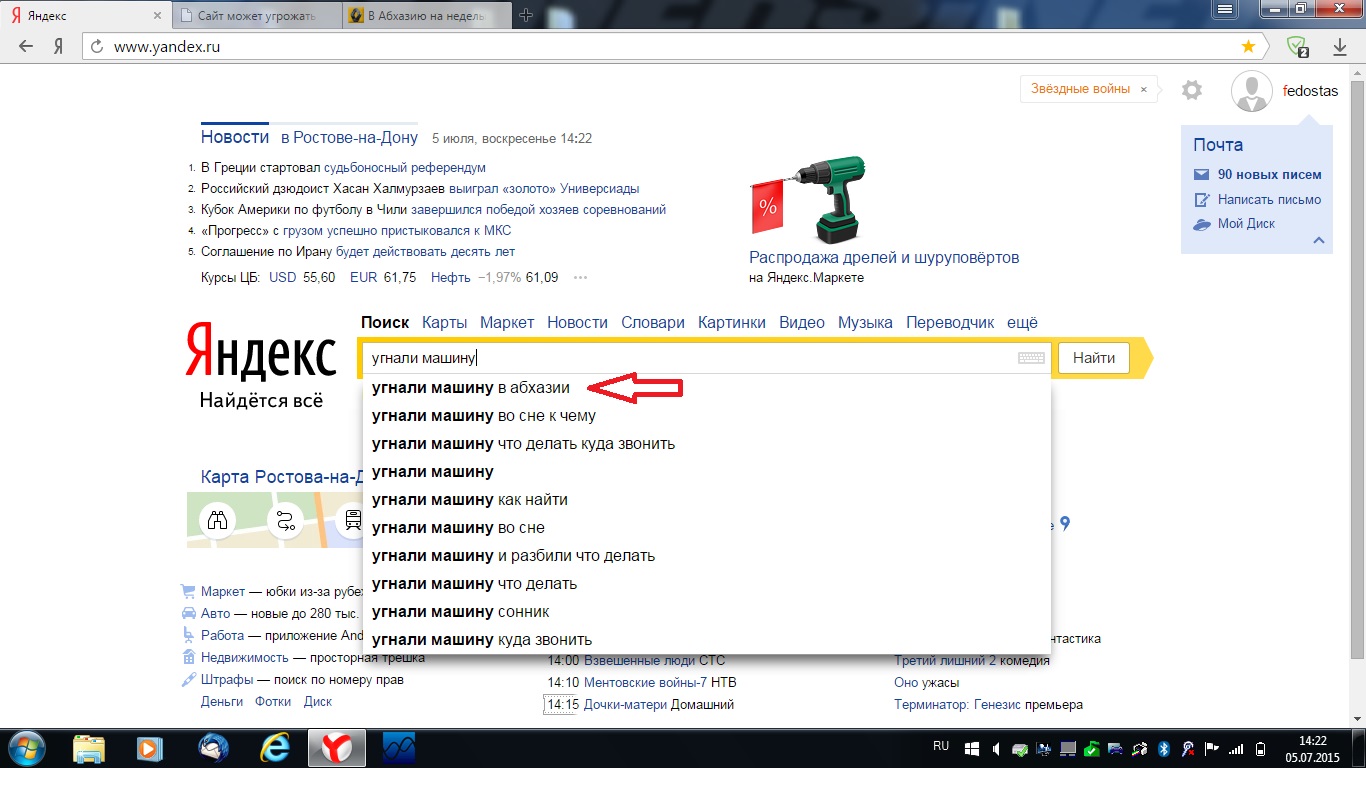Screen dimensions: 1366x785
Task: Click the Yandex Browser taskbar icon
Action: tap(336, 748)
